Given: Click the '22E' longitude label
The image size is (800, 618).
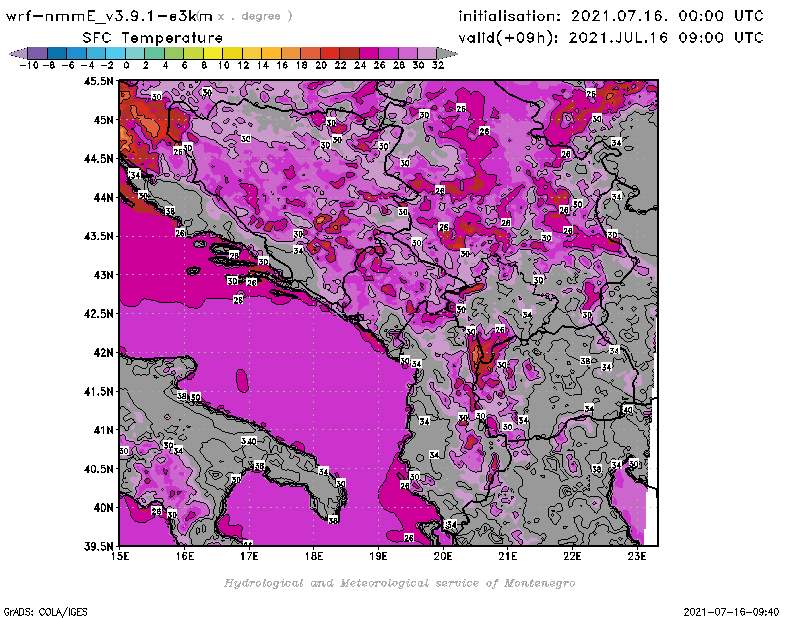Looking at the screenshot, I should coord(572,556).
